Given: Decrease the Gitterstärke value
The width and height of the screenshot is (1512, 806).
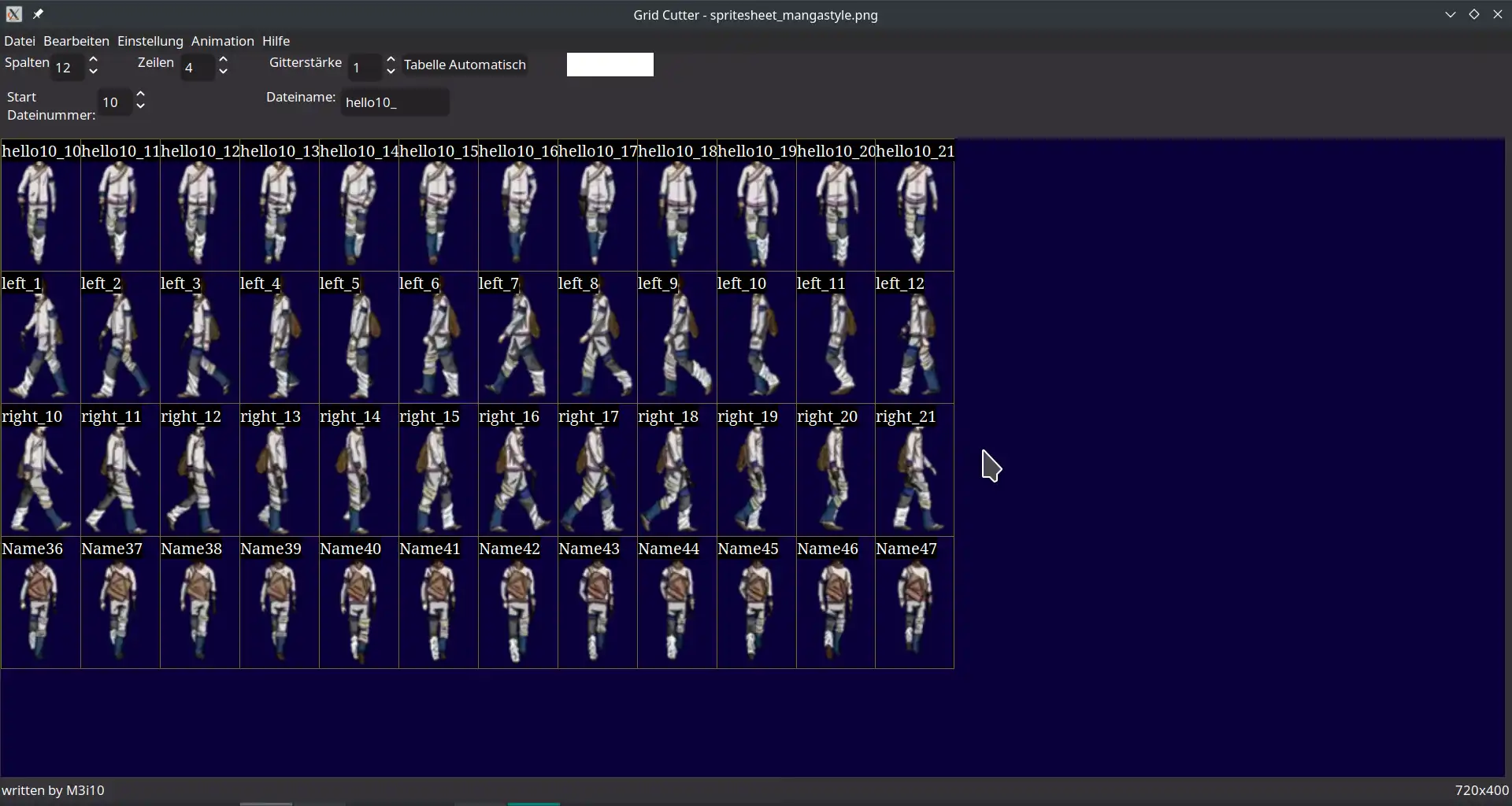Looking at the screenshot, I should [391, 72].
